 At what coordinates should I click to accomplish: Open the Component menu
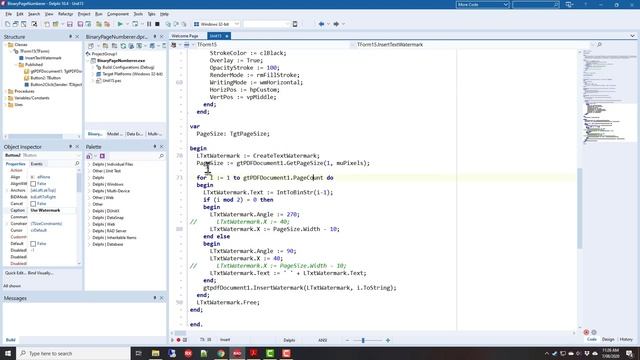pyautogui.click(x=118, y=14)
